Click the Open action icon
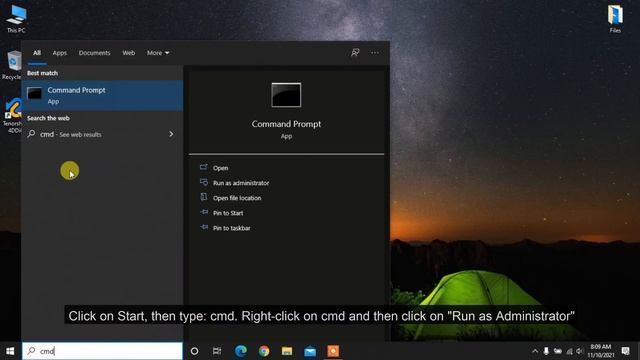This screenshot has height=360, width=640. (204, 167)
